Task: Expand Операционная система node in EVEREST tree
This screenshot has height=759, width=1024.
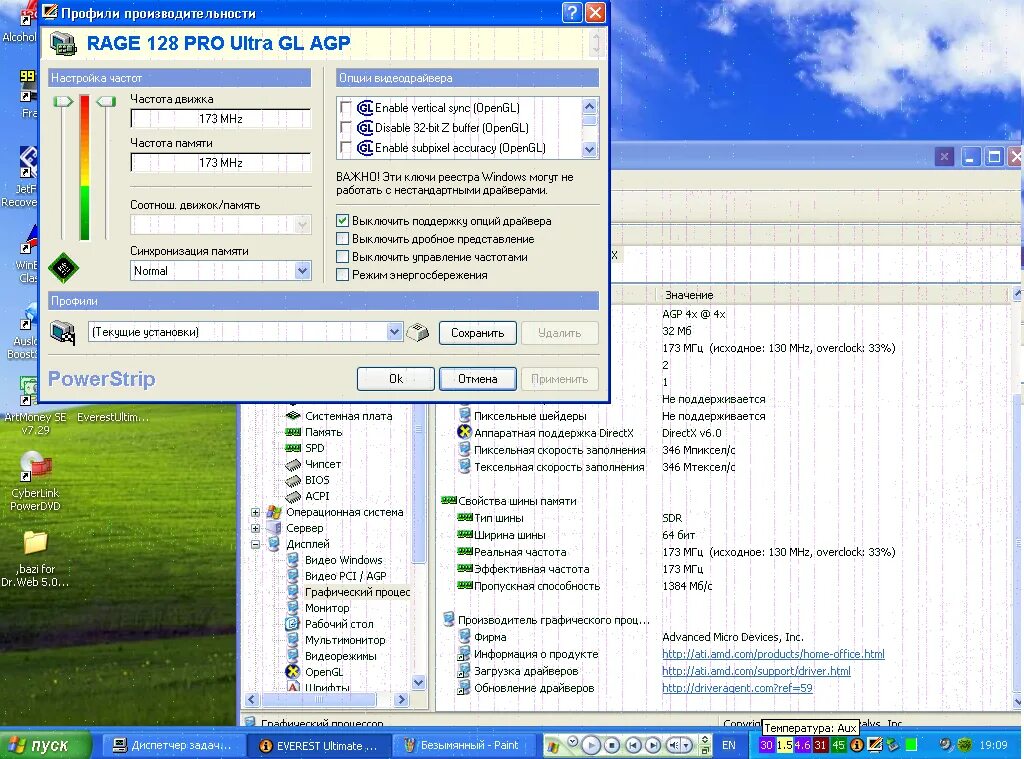Action: [255, 512]
